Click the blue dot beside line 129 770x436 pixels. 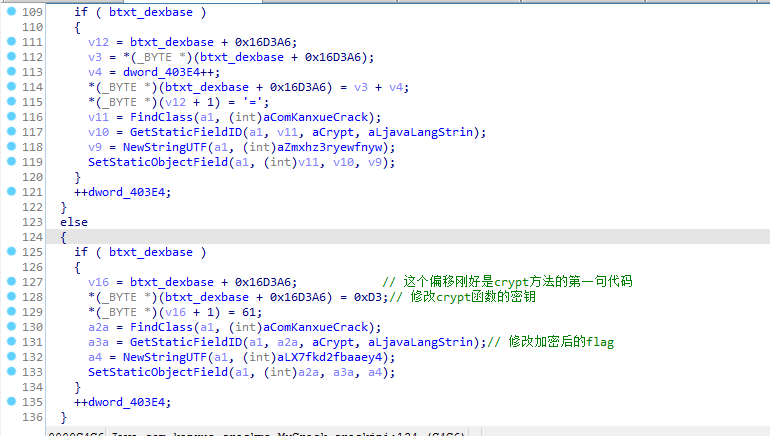coord(11,311)
